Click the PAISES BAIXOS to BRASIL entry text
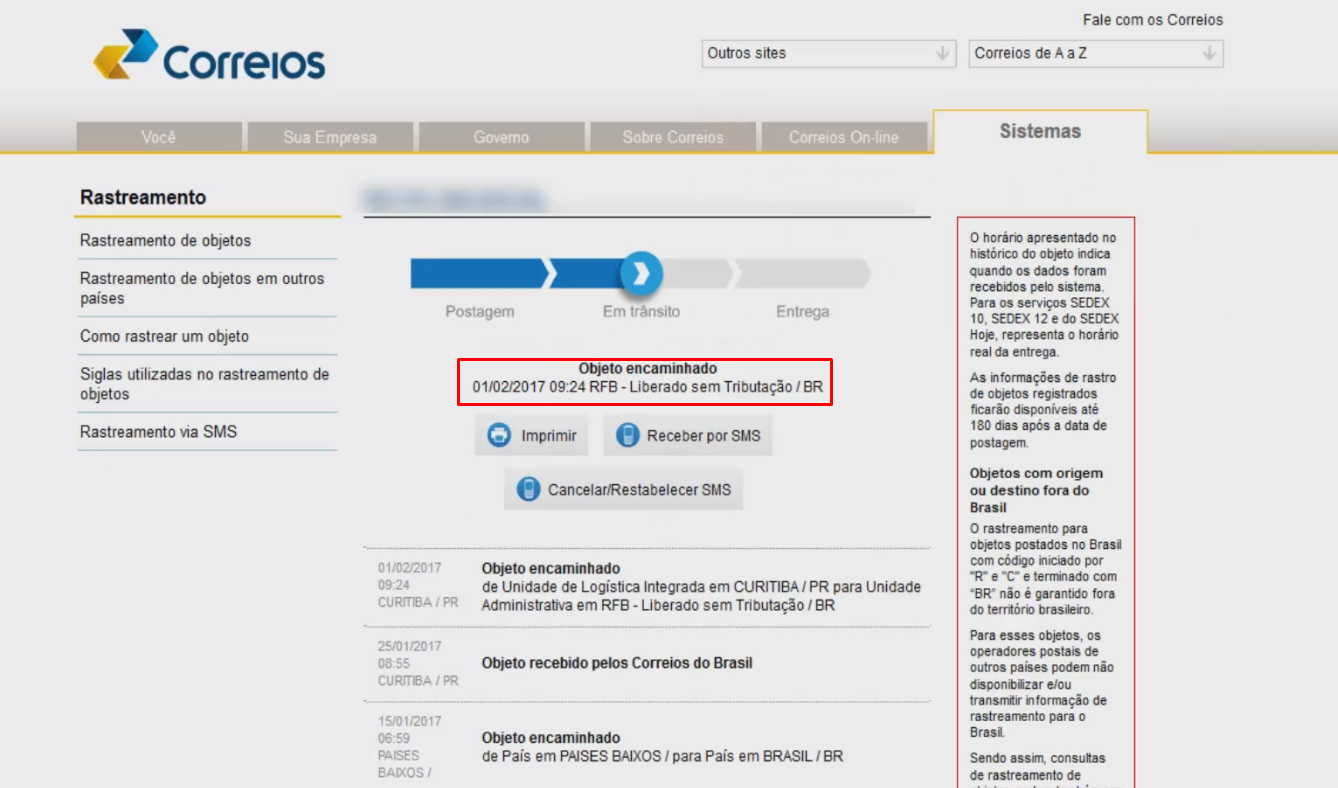 (662, 756)
